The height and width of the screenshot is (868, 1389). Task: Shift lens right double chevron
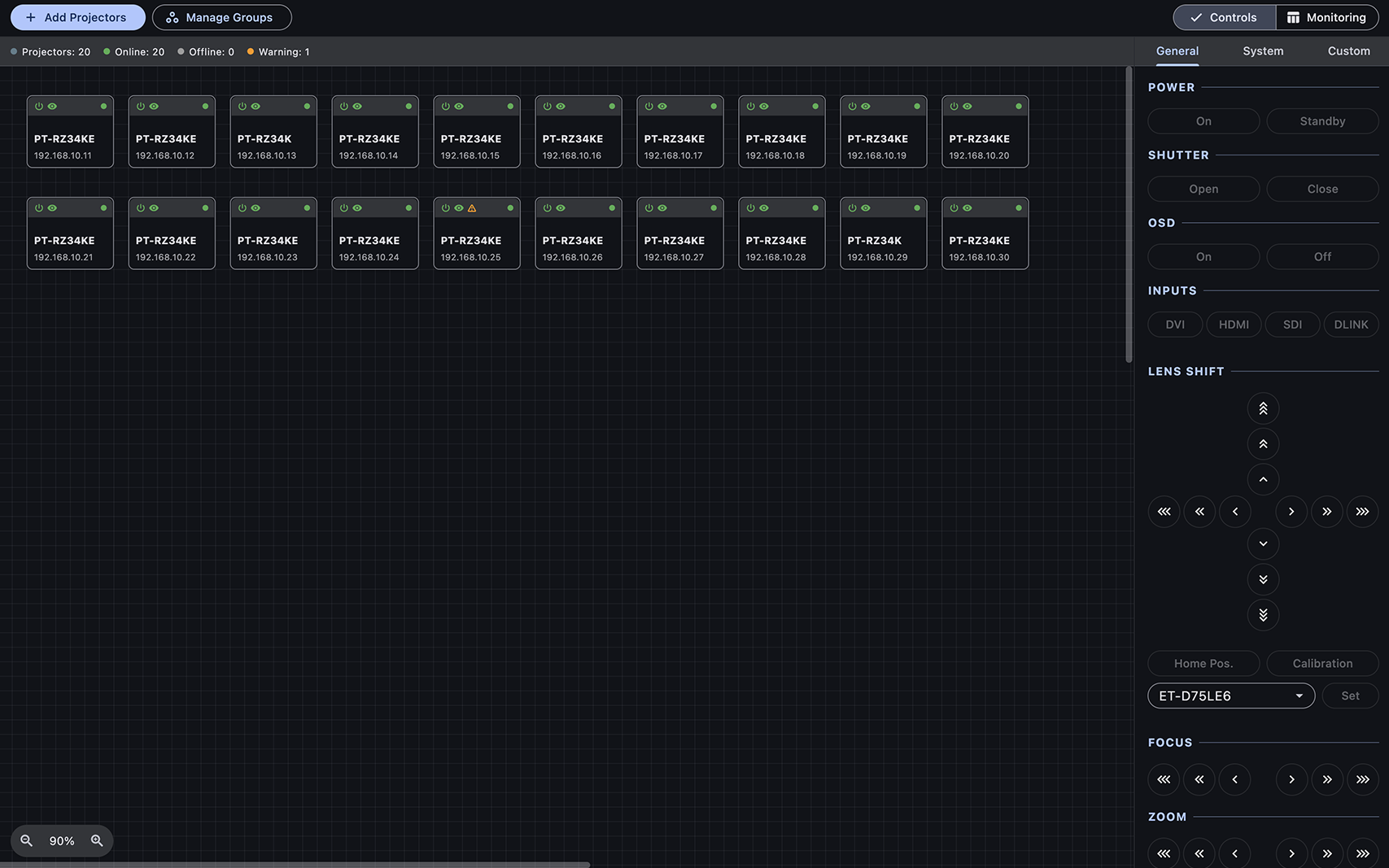pos(1327,512)
